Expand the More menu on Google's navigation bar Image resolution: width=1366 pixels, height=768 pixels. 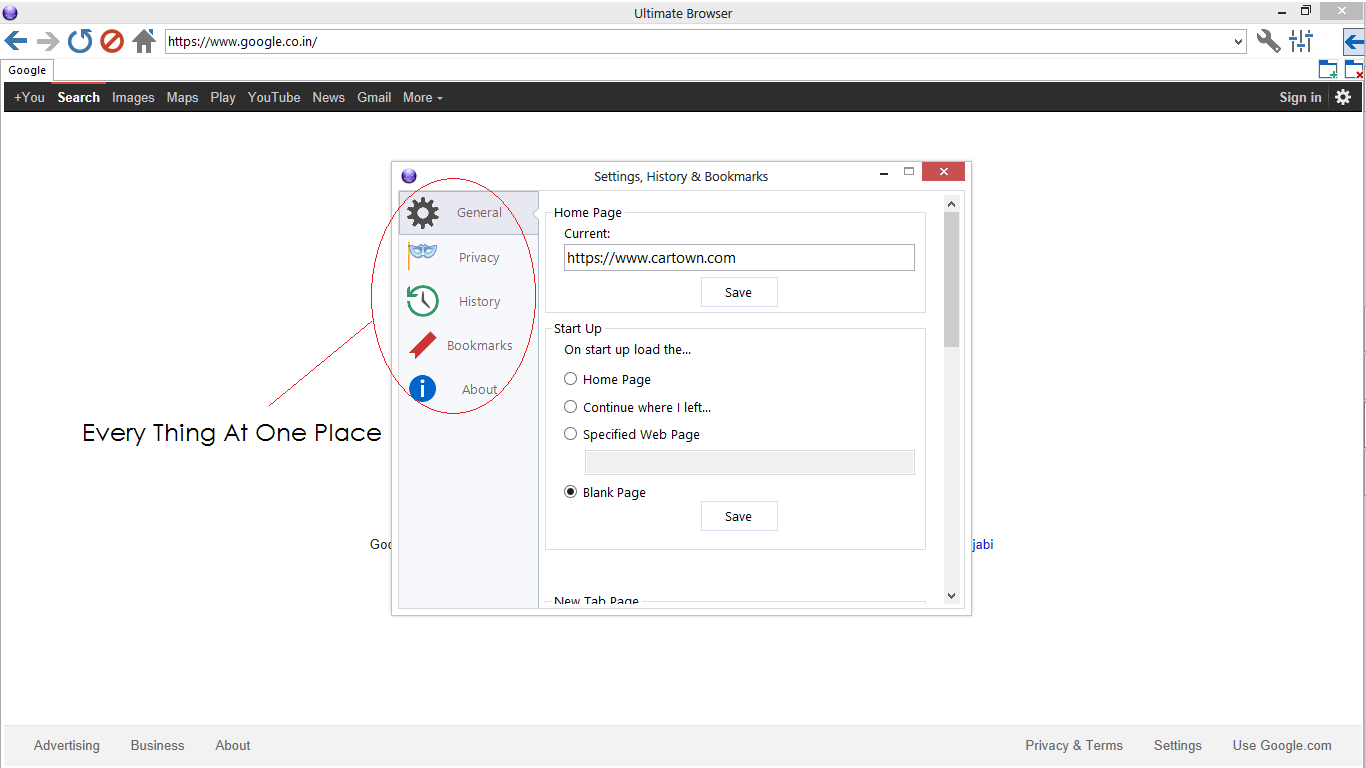(422, 97)
